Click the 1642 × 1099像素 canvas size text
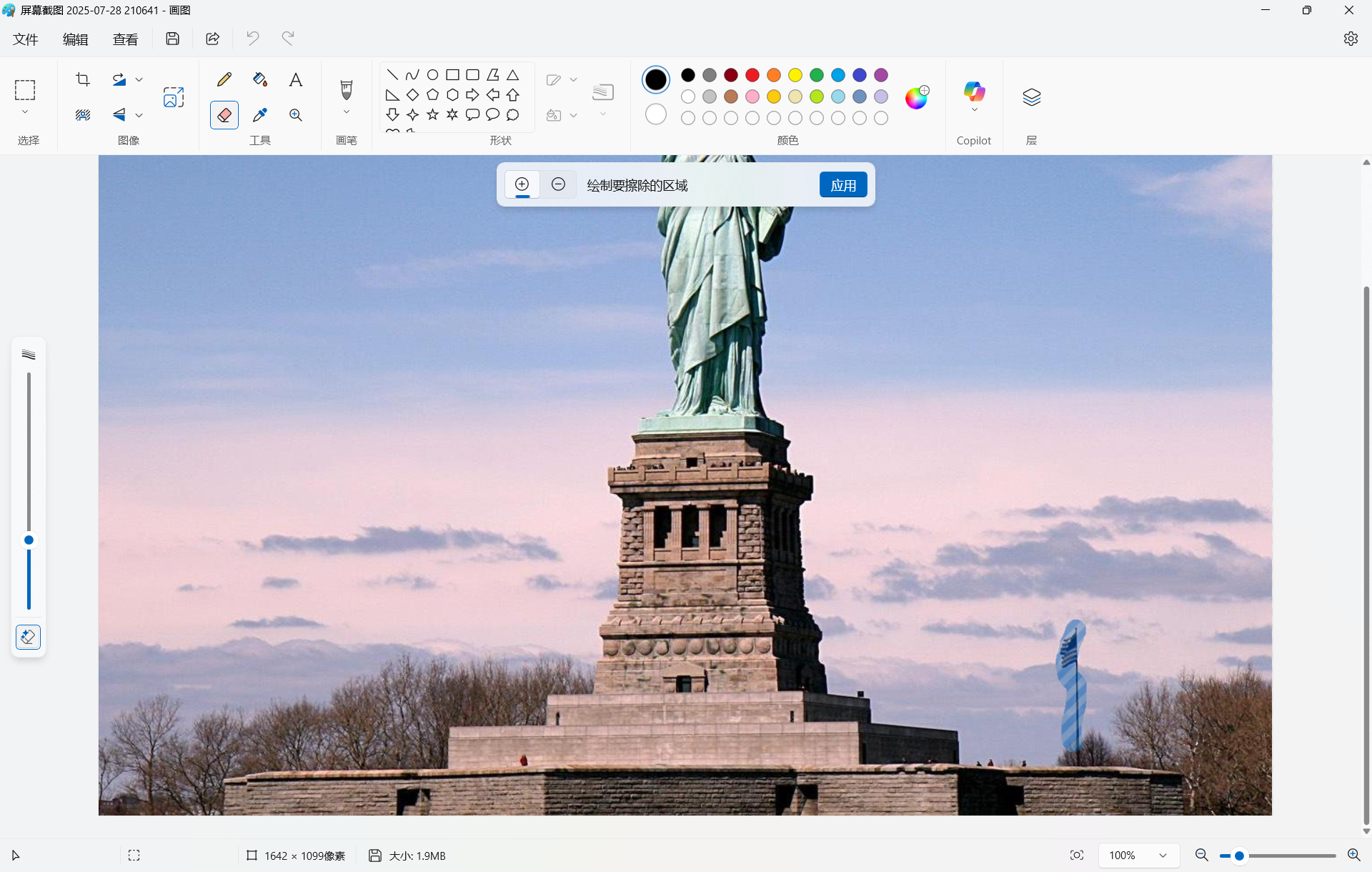This screenshot has width=1372, height=872. 305,856
